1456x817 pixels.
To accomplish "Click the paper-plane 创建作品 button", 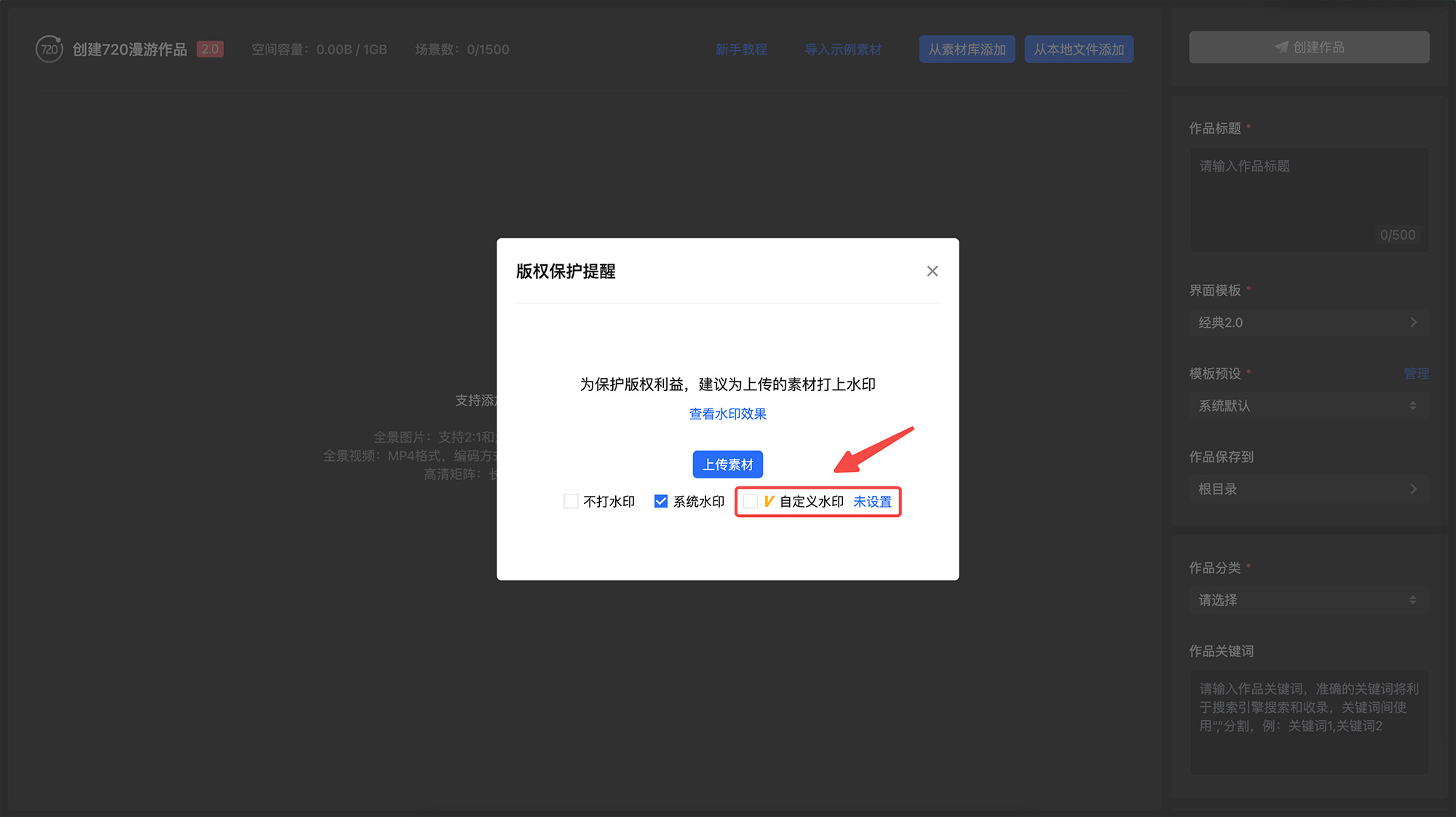I will pos(1308,47).
